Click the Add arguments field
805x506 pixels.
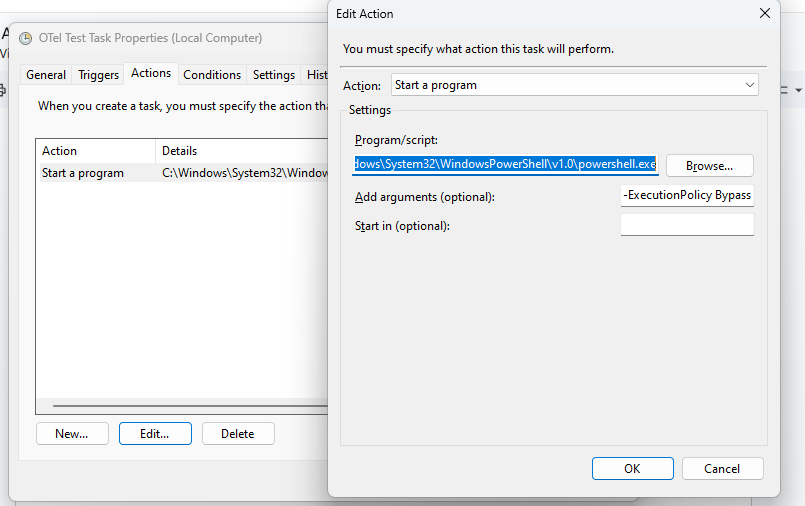coord(686,196)
